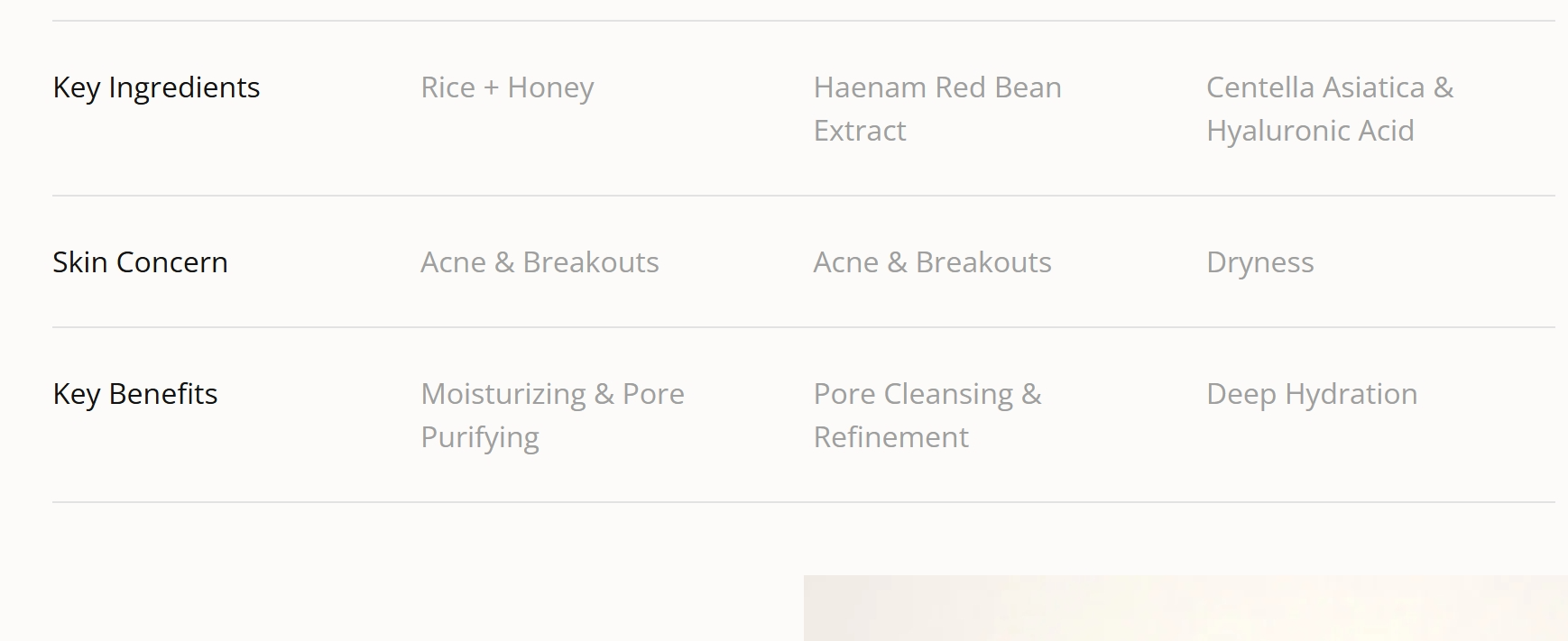Select the Pore Cleansing & text line
The height and width of the screenshot is (641, 1568).
(927, 394)
